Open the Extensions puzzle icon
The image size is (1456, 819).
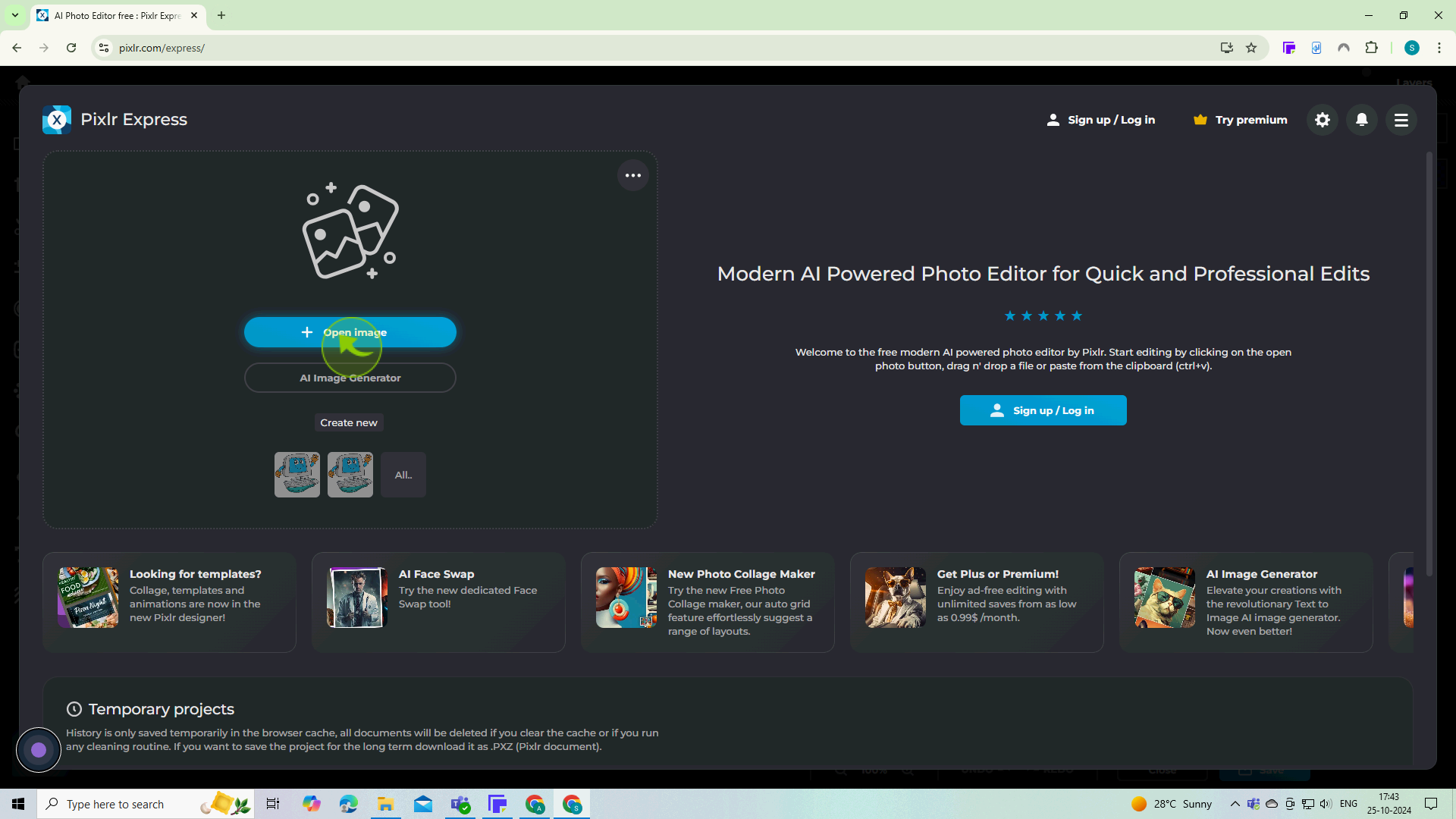pos(1371,48)
